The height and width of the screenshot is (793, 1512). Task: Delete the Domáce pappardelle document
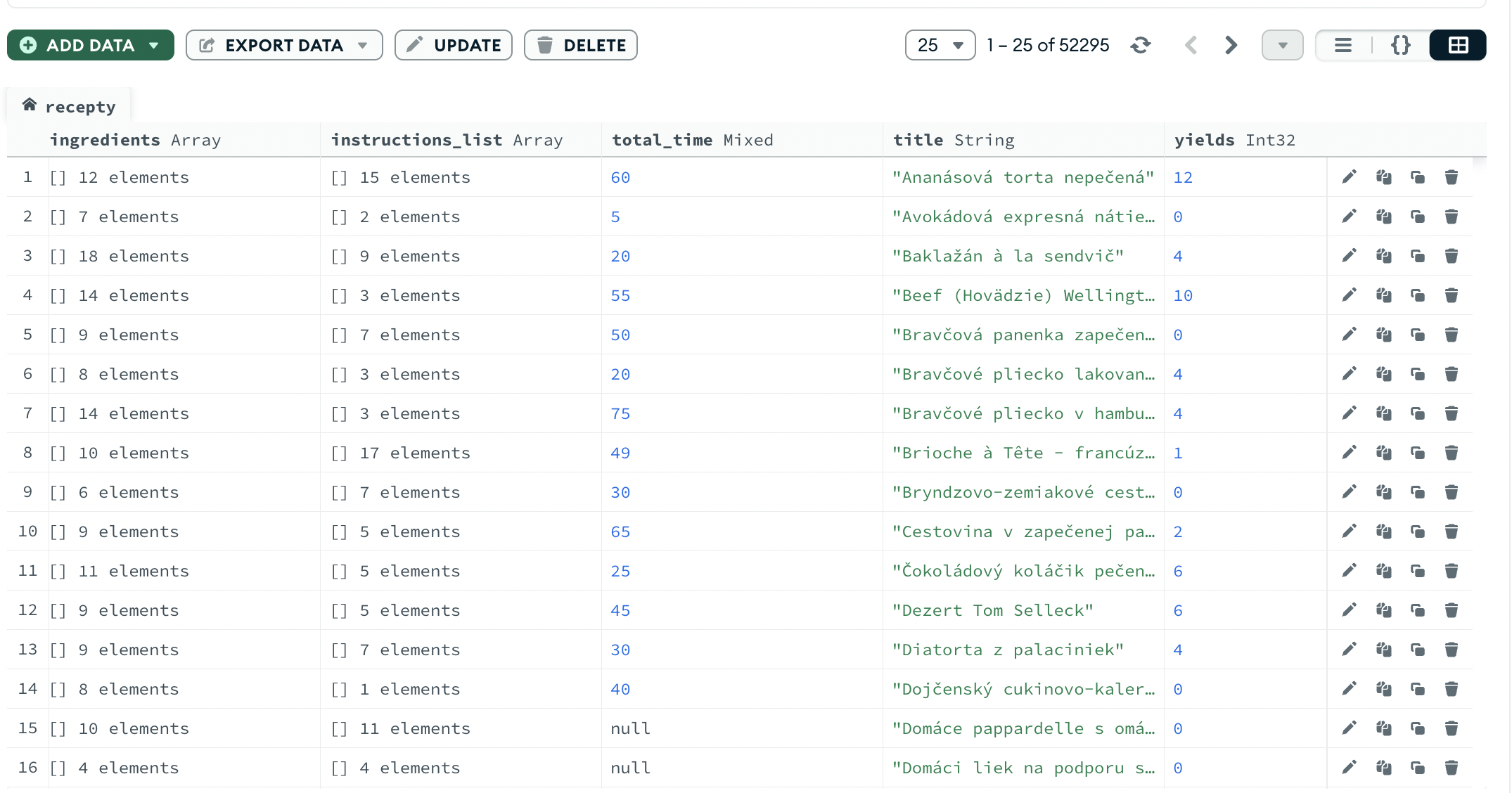tap(1452, 728)
